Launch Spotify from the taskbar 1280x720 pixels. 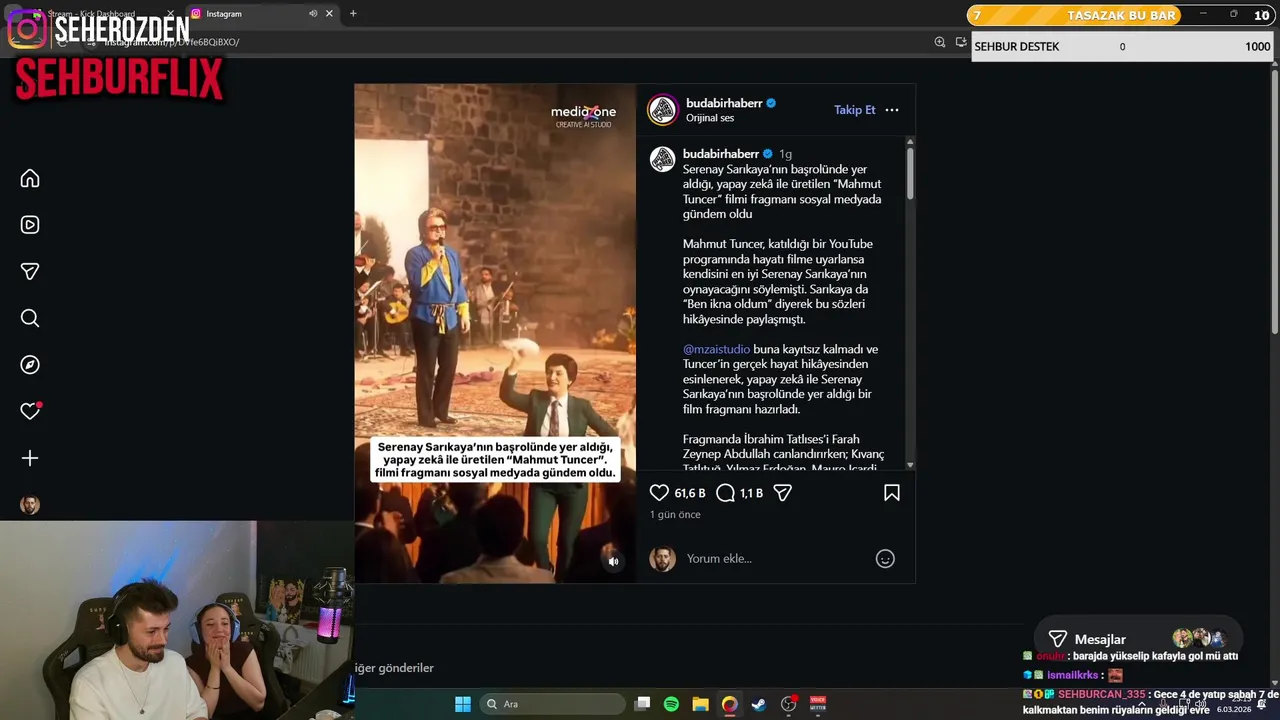(x=671, y=704)
